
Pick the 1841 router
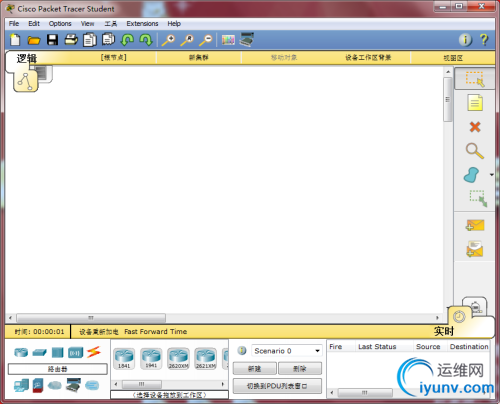(x=124, y=358)
